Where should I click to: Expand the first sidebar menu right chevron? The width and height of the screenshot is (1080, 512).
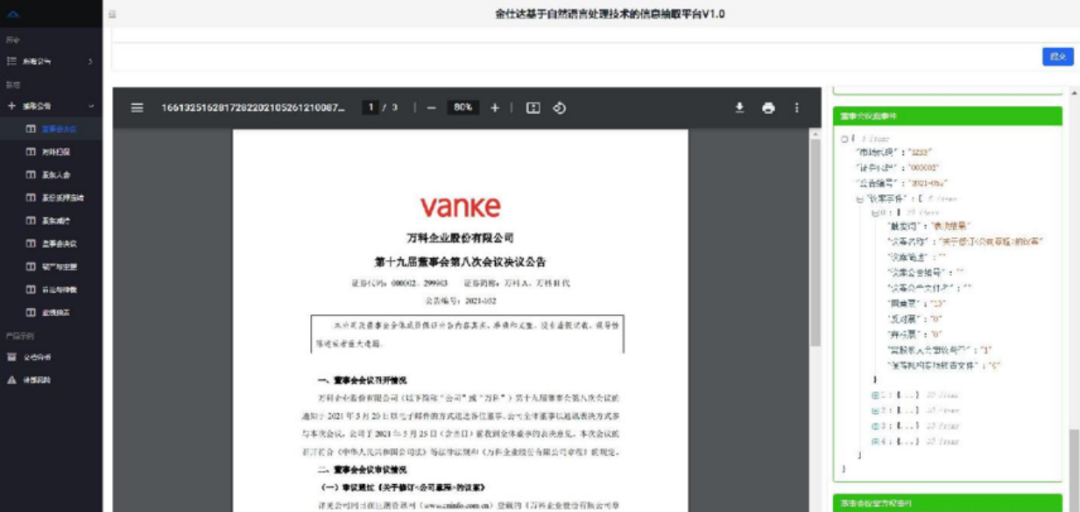point(91,61)
